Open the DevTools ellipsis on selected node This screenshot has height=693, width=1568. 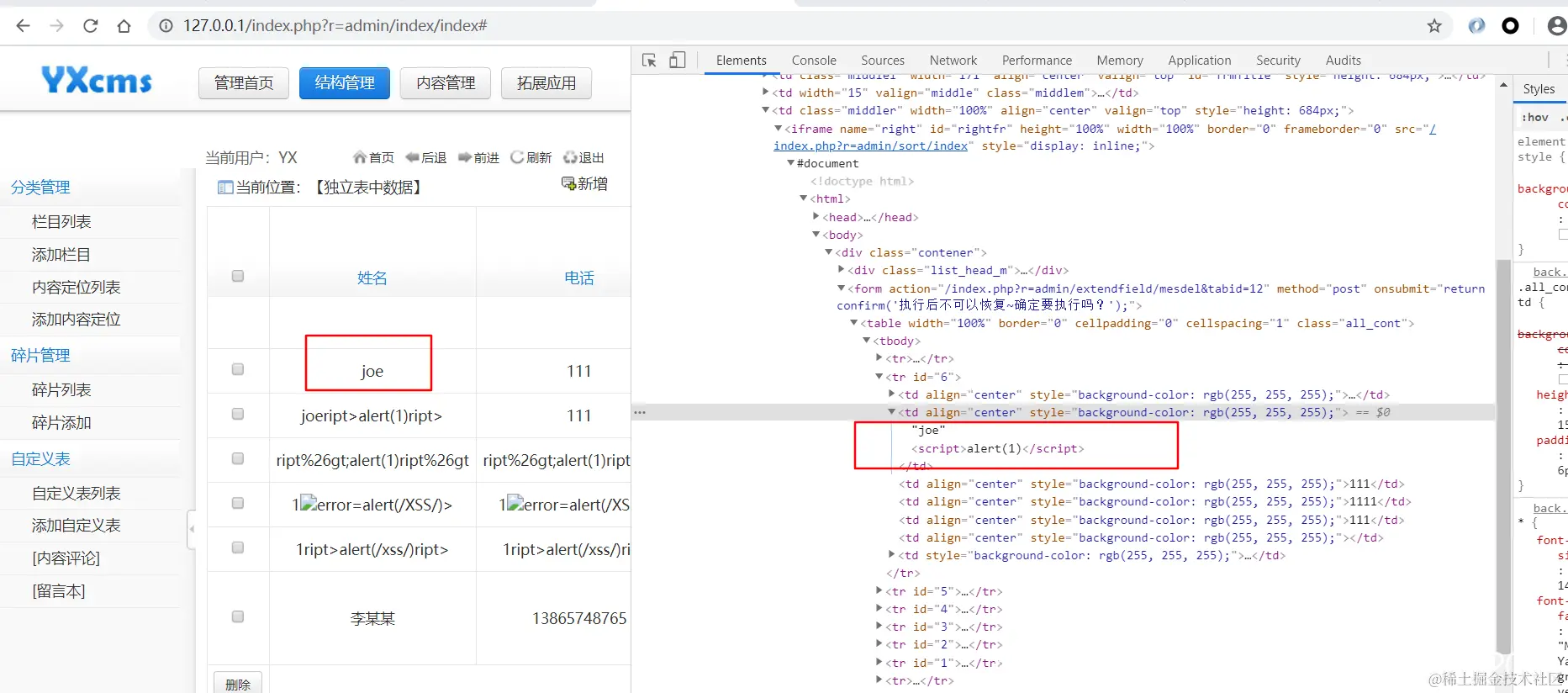[640, 412]
